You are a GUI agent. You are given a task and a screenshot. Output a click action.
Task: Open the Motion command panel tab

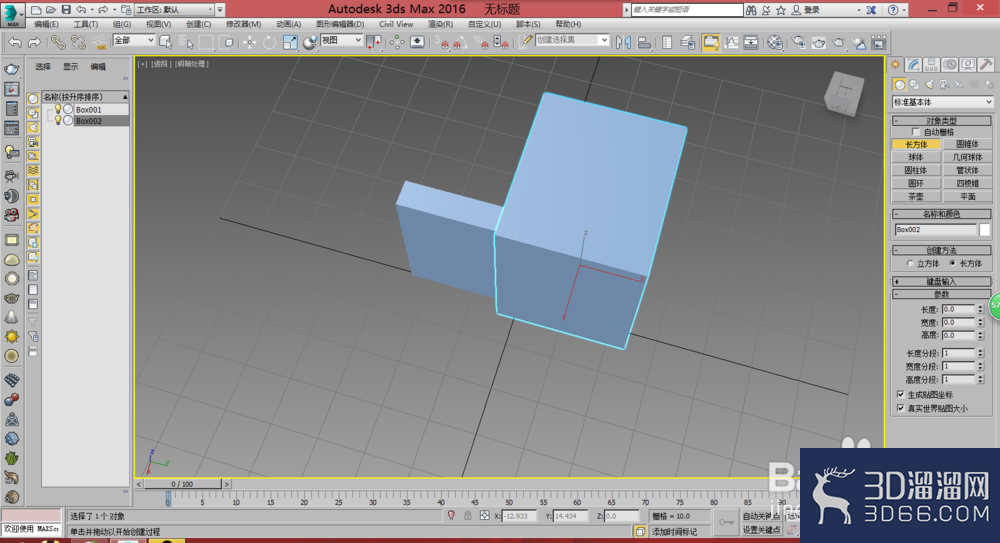pos(950,64)
